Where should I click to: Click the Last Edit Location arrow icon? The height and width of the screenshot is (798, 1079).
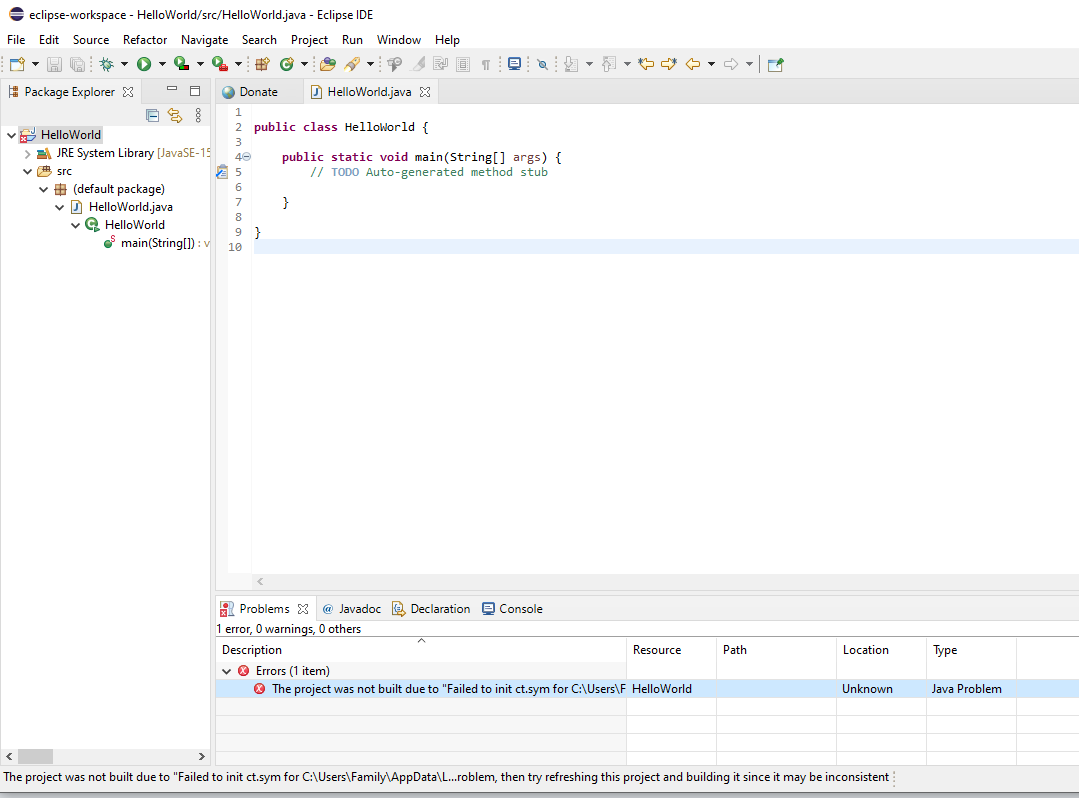(x=646, y=64)
